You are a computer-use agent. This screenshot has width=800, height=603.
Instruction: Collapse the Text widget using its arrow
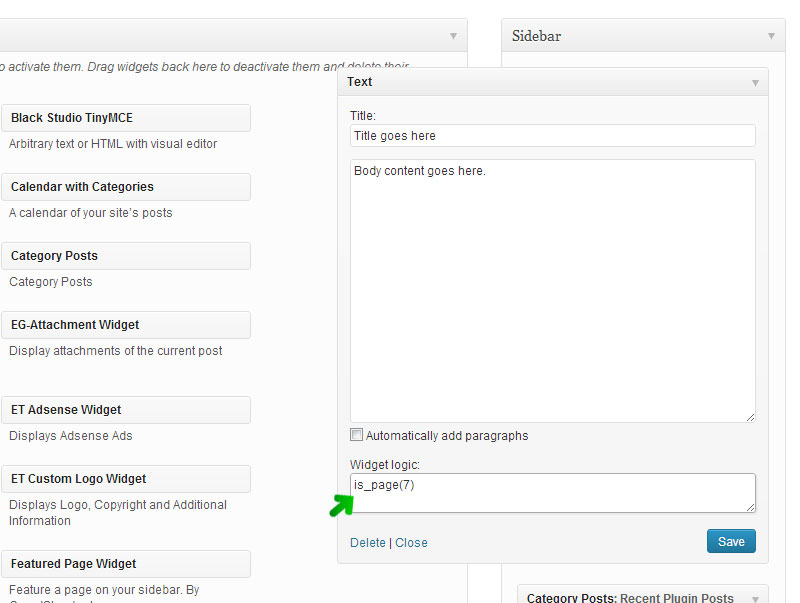[x=755, y=83]
